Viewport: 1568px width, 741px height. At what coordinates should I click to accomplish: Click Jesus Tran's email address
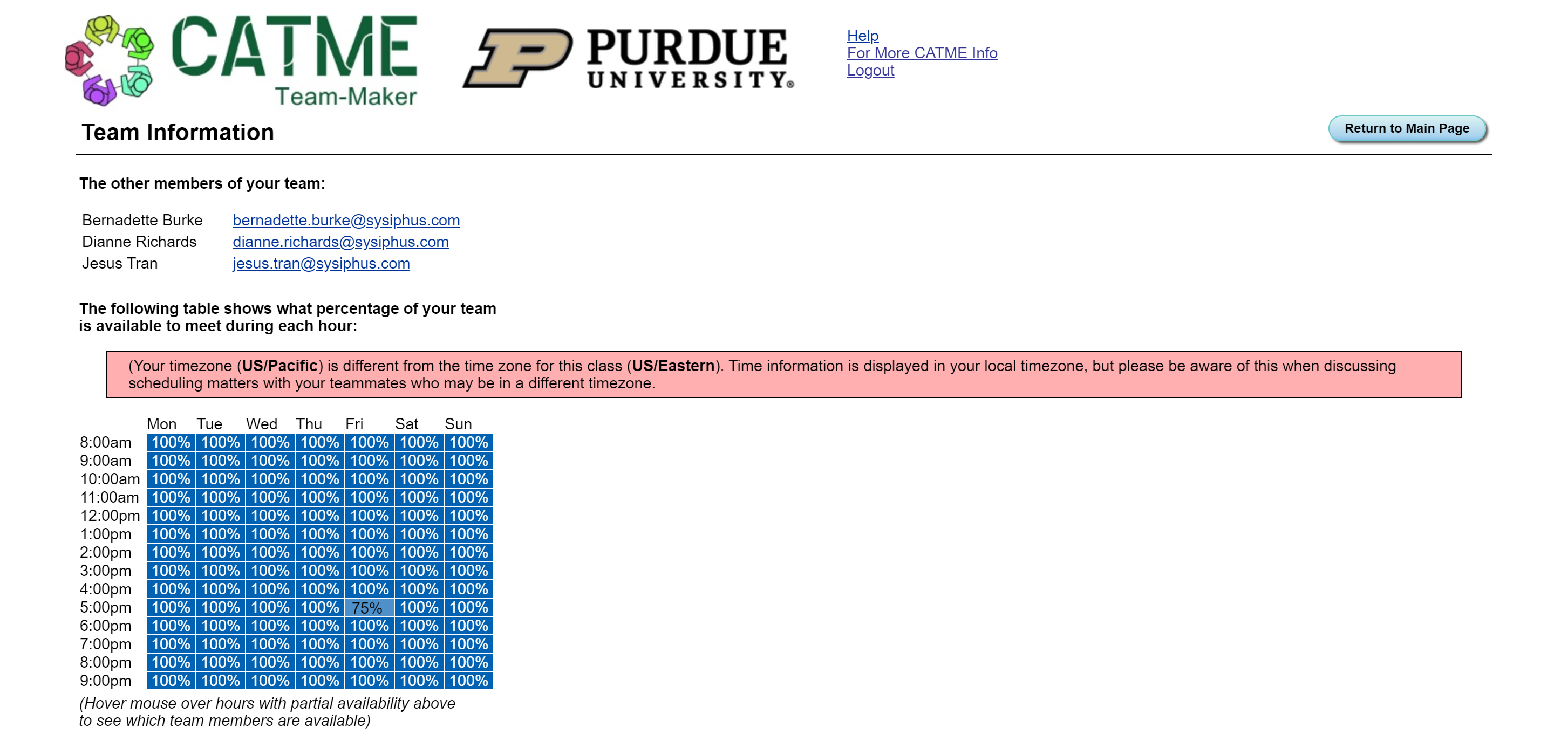(321, 263)
